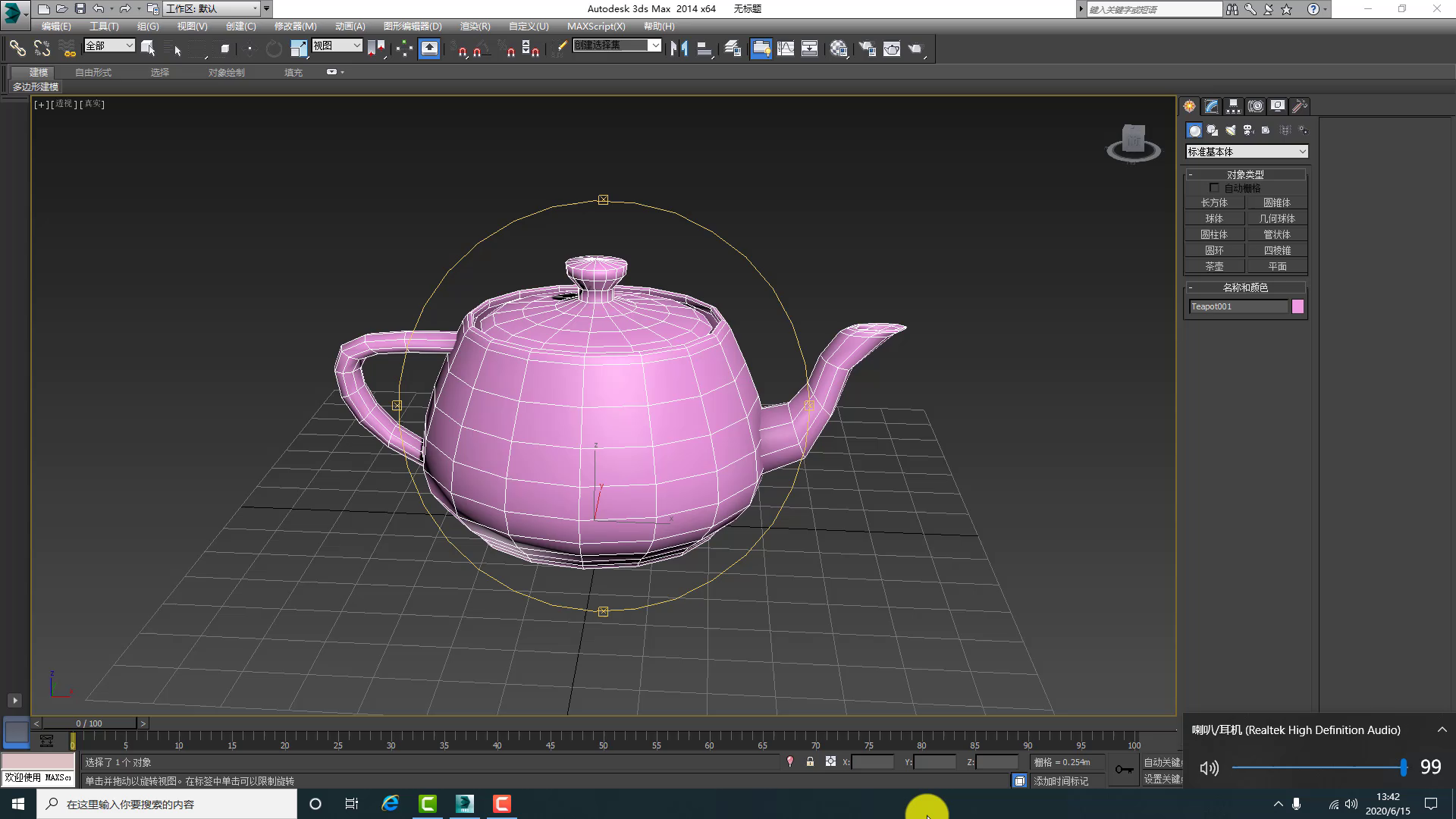Select the Cameras category icon
1456x819 pixels.
(x=1248, y=130)
